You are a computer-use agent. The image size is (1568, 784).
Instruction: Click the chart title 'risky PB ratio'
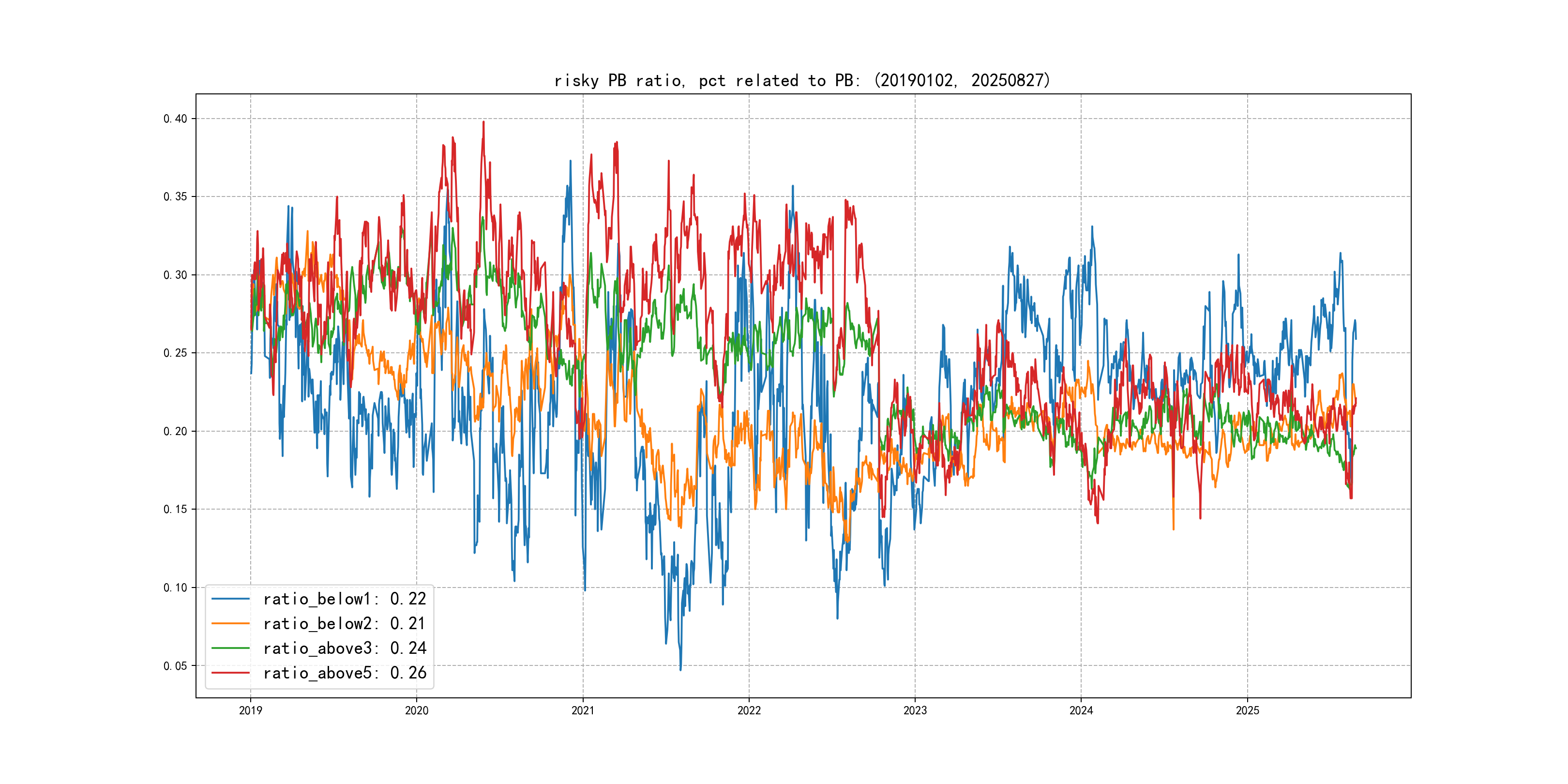tap(802, 80)
